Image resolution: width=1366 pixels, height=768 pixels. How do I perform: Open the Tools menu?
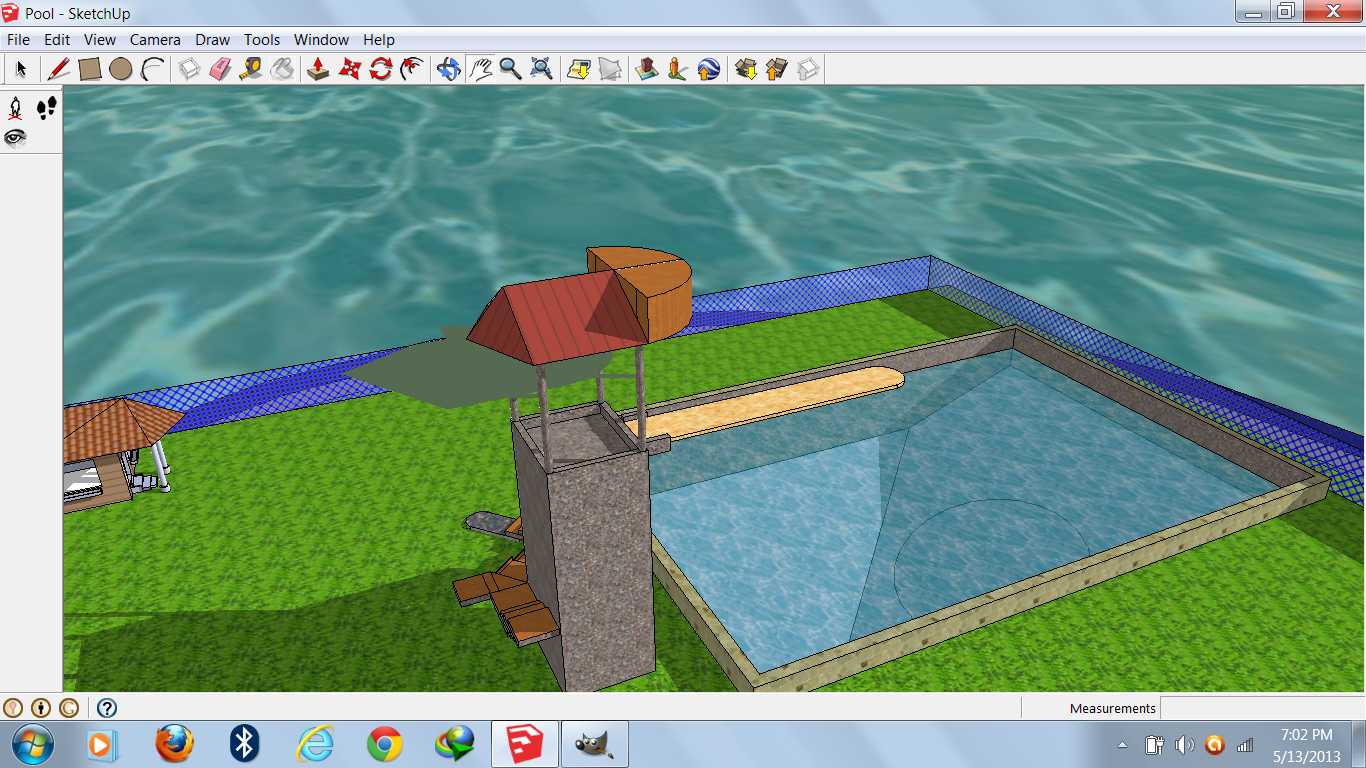[262, 40]
